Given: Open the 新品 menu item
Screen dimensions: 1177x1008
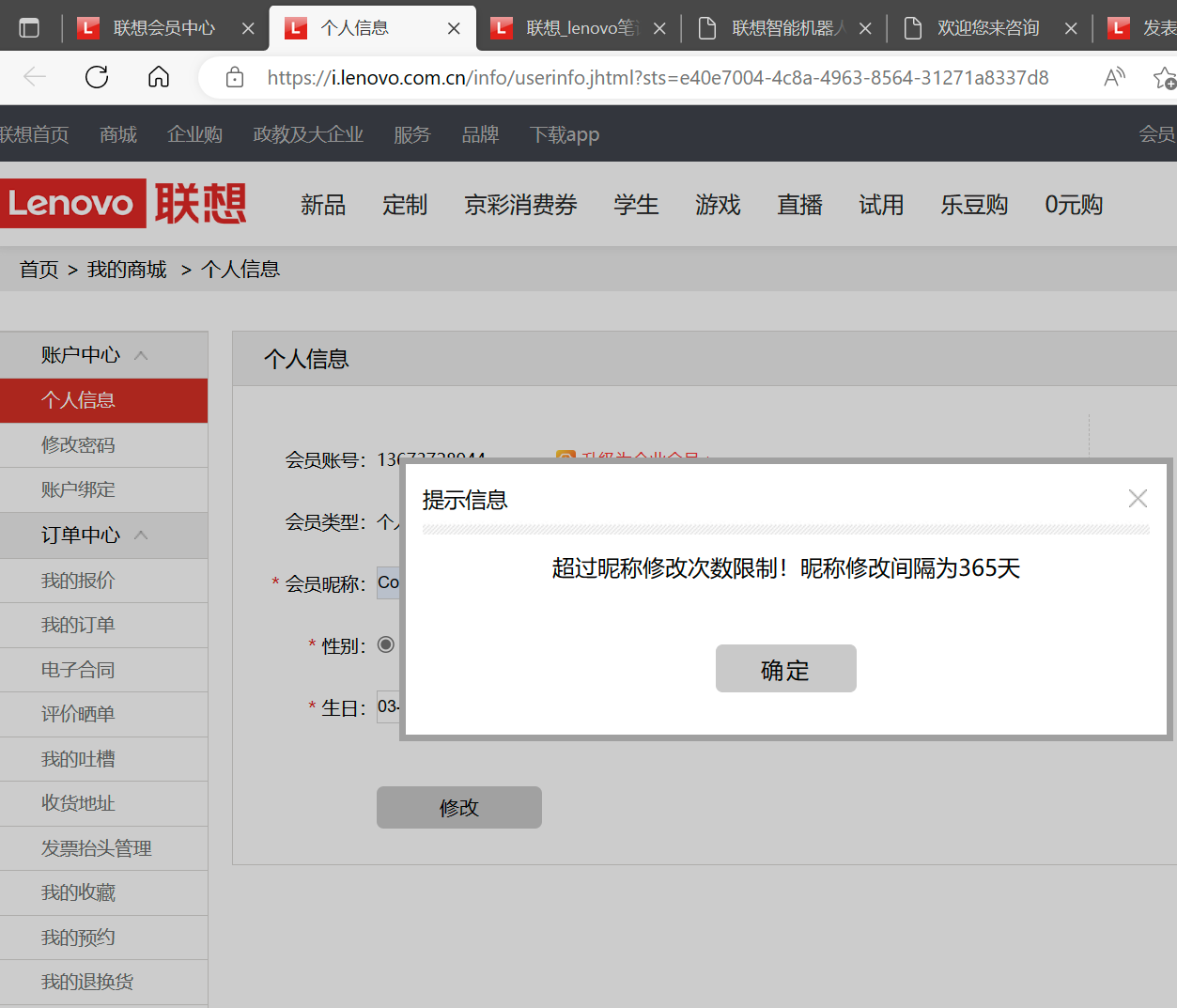Looking at the screenshot, I should coord(323,205).
